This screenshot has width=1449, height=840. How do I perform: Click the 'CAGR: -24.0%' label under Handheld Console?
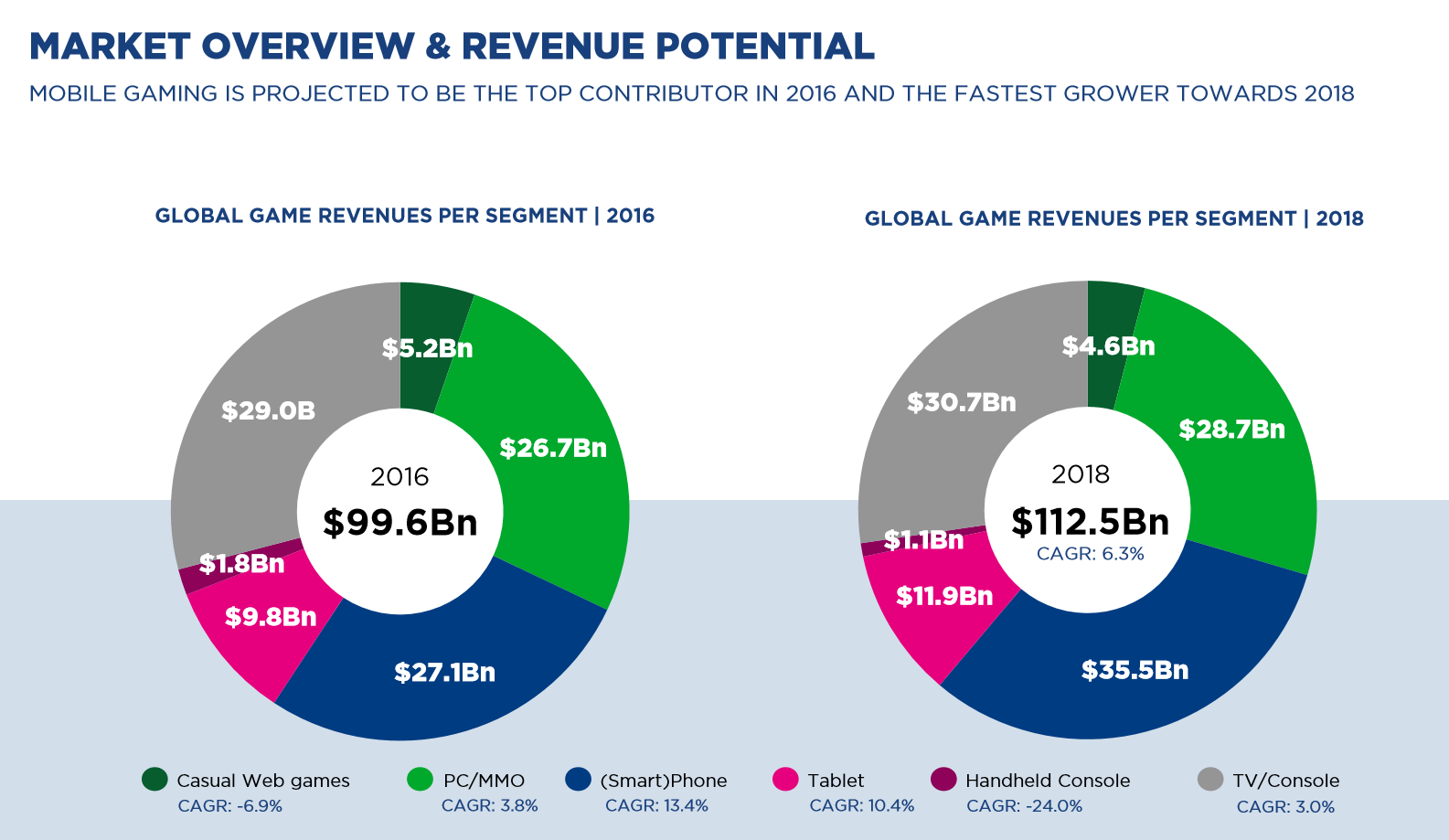[x=1024, y=806]
